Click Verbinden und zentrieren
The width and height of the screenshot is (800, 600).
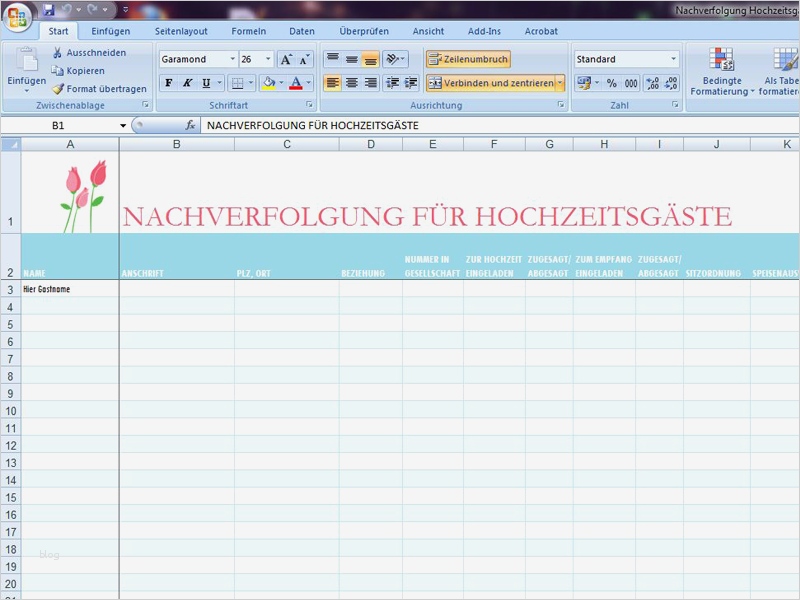[x=491, y=83]
